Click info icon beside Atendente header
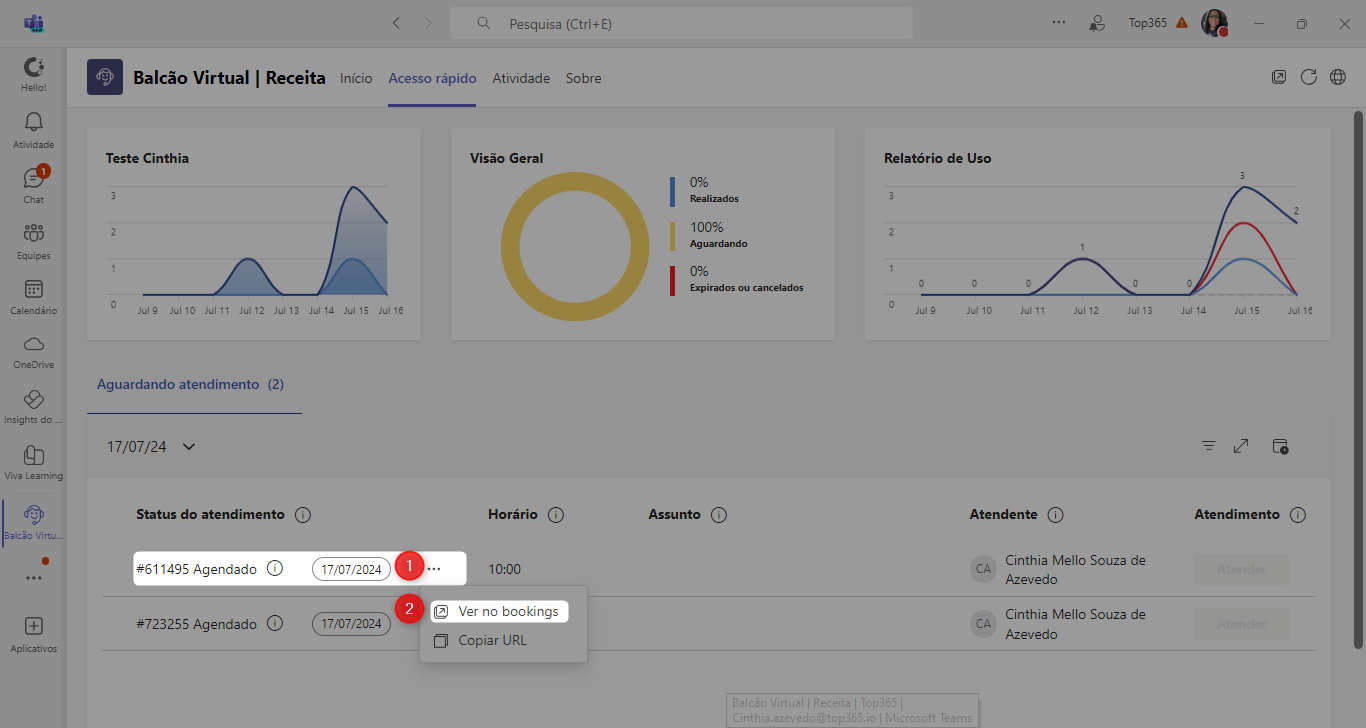Image resolution: width=1366 pixels, height=728 pixels. tap(1055, 515)
